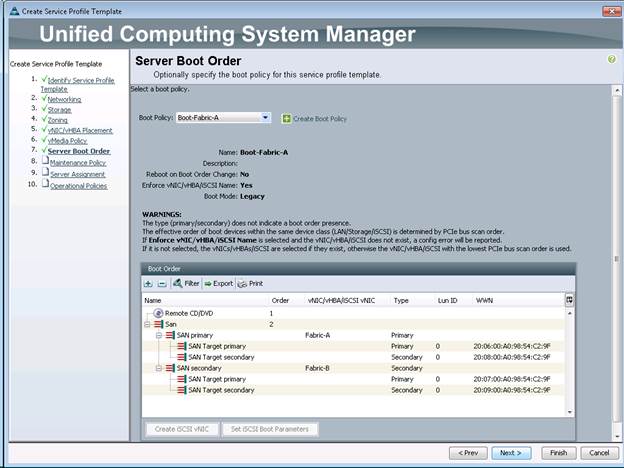The width and height of the screenshot is (624, 468).
Task: Click the Server Assignment step page icon
Action: pos(45,172)
